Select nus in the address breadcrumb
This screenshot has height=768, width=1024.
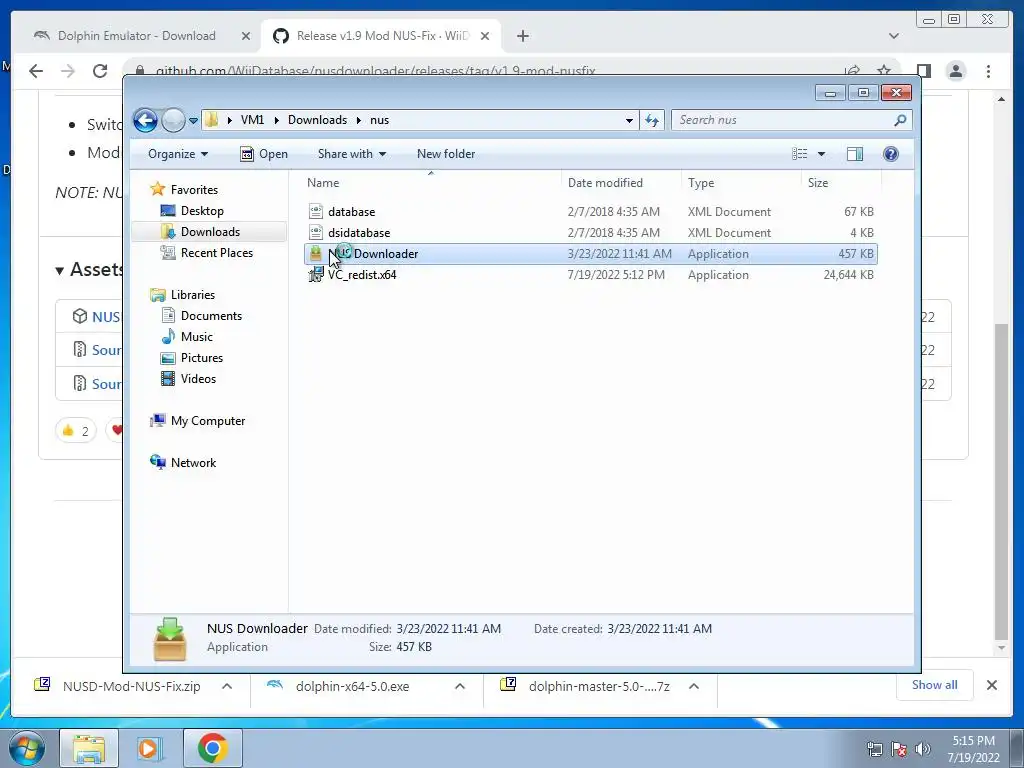click(x=379, y=120)
